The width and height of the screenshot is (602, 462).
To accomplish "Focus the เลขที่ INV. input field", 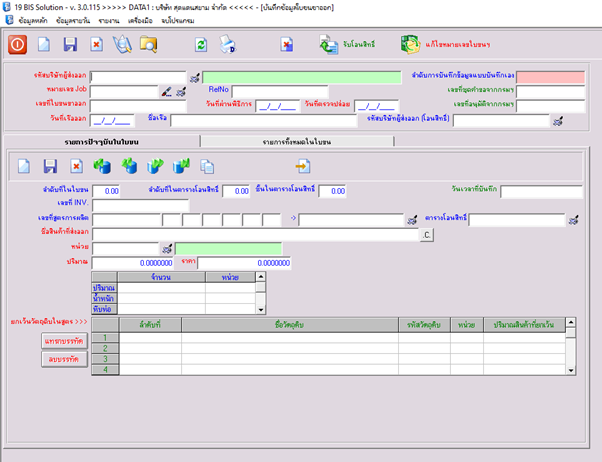I will (x=141, y=205).
